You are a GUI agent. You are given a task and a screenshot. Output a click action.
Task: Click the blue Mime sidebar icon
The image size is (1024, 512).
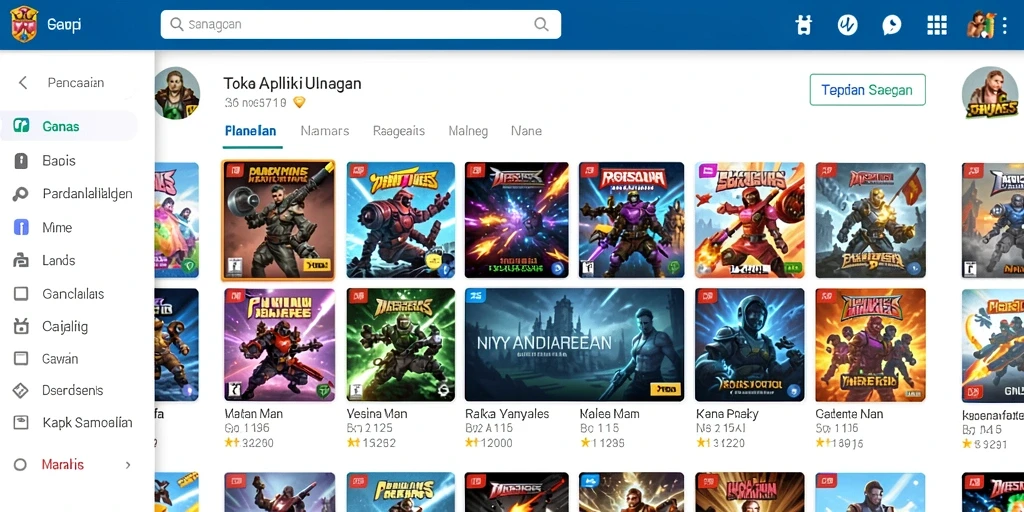point(21,227)
